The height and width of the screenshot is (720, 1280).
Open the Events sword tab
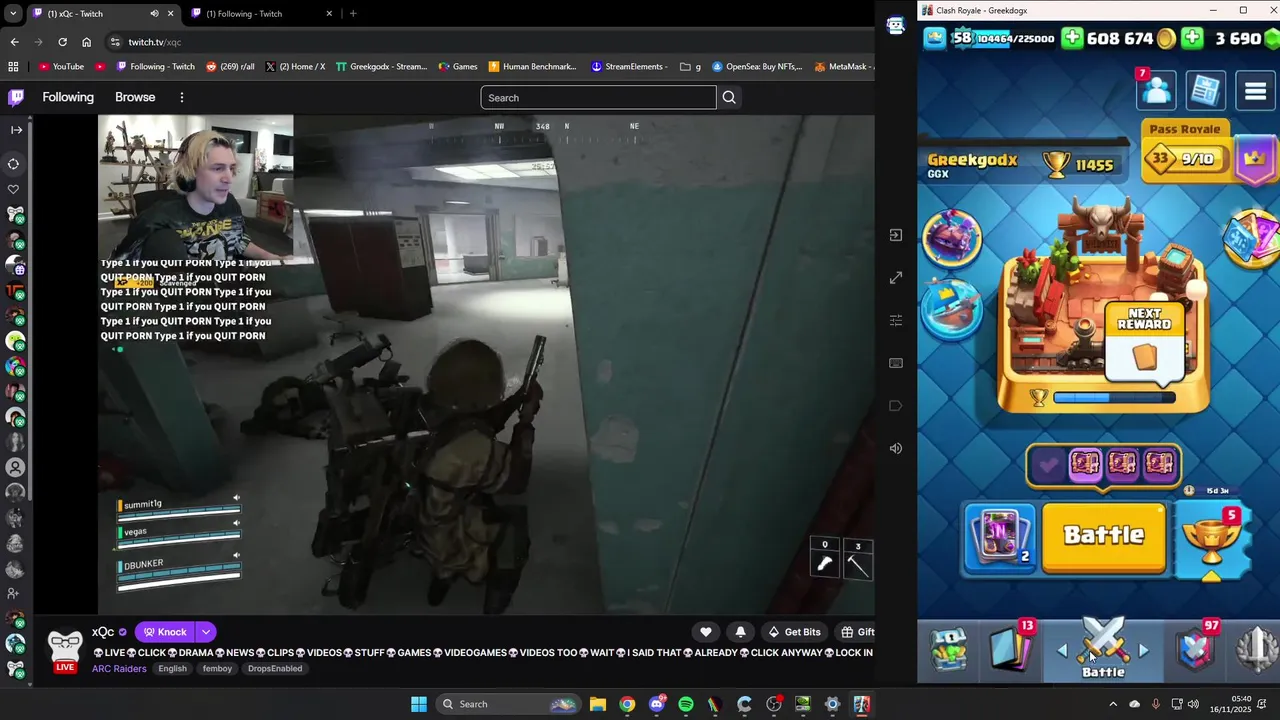click(1257, 650)
